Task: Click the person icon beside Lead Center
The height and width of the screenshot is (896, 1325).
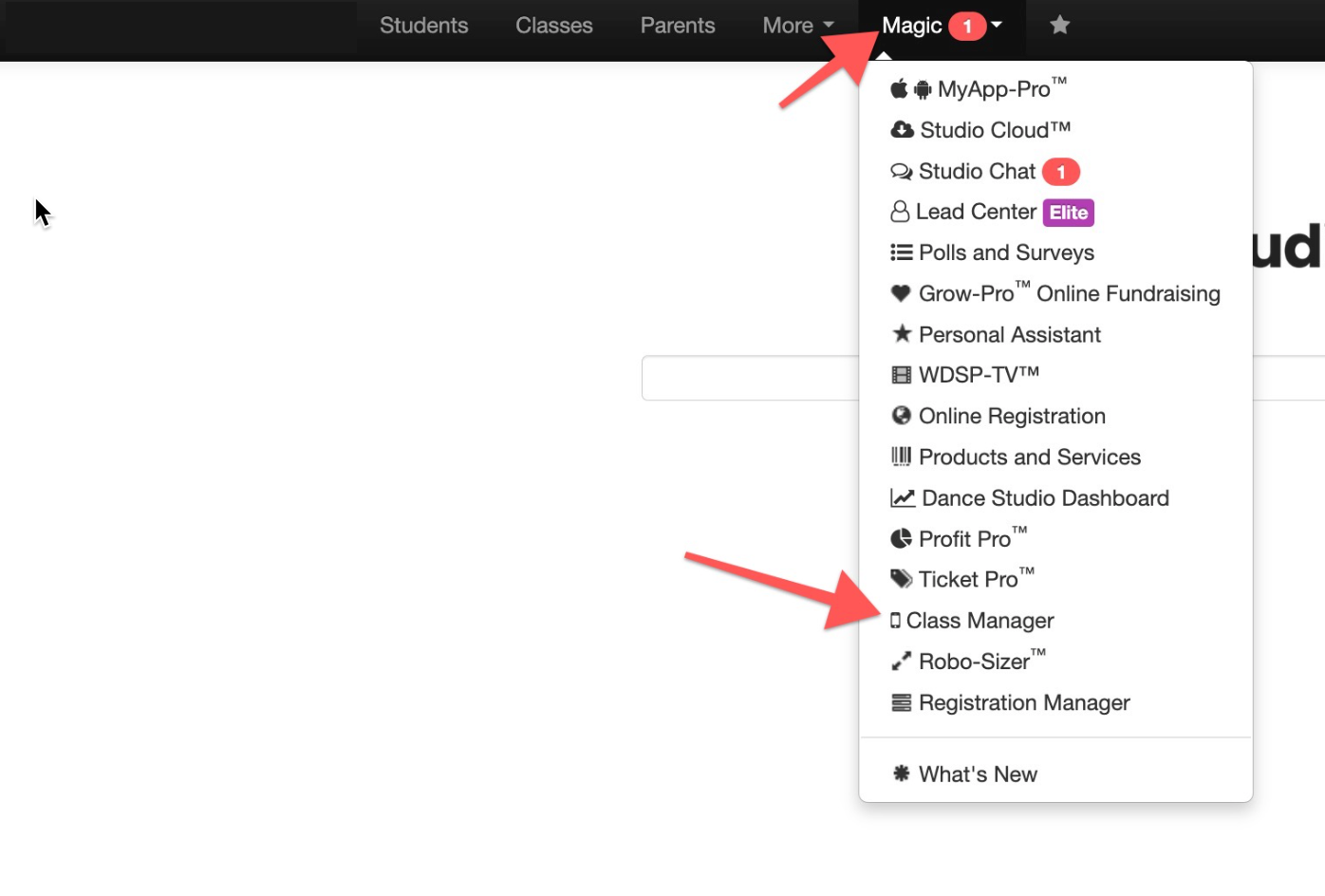Action: (900, 212)
